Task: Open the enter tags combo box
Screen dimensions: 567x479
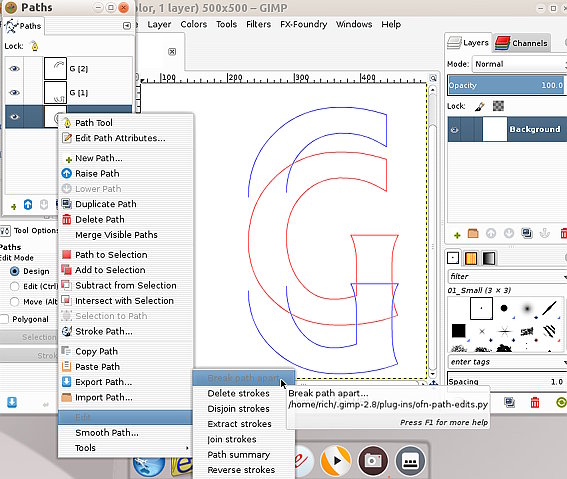Action: [x=507, y=362]
